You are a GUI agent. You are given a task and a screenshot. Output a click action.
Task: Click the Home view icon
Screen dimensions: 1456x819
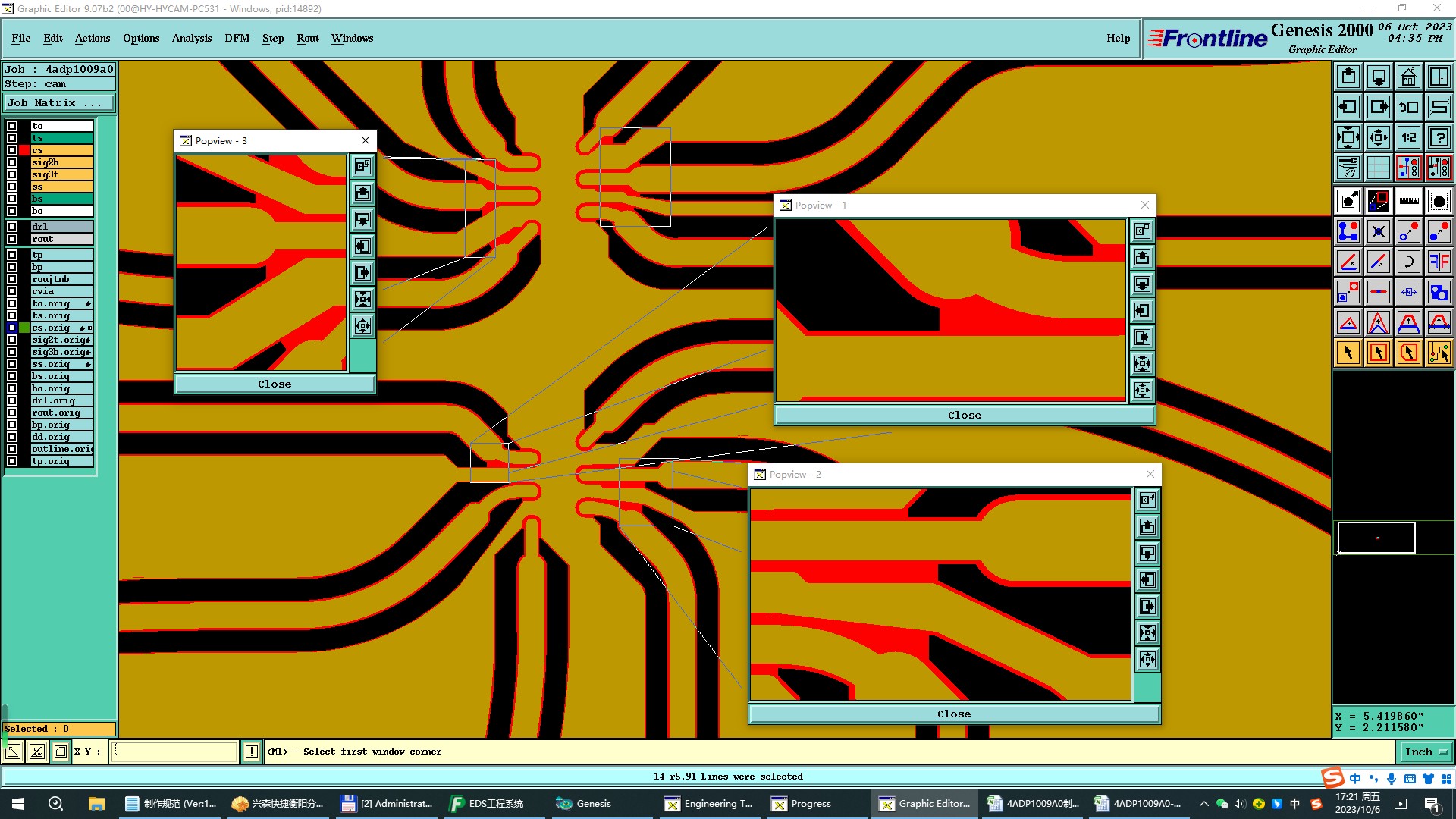1408,77
